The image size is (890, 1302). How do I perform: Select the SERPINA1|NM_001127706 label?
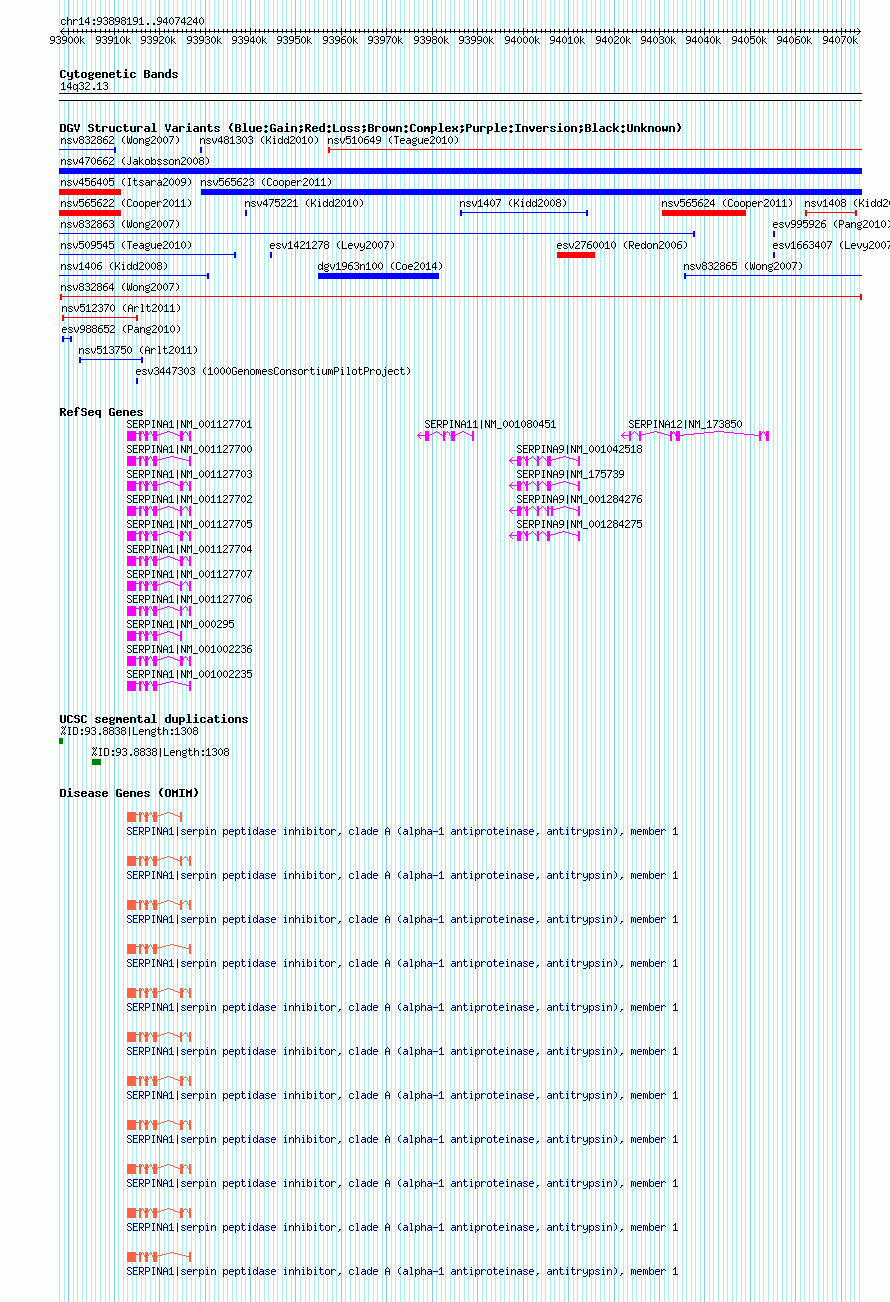(x=189, y=599)
